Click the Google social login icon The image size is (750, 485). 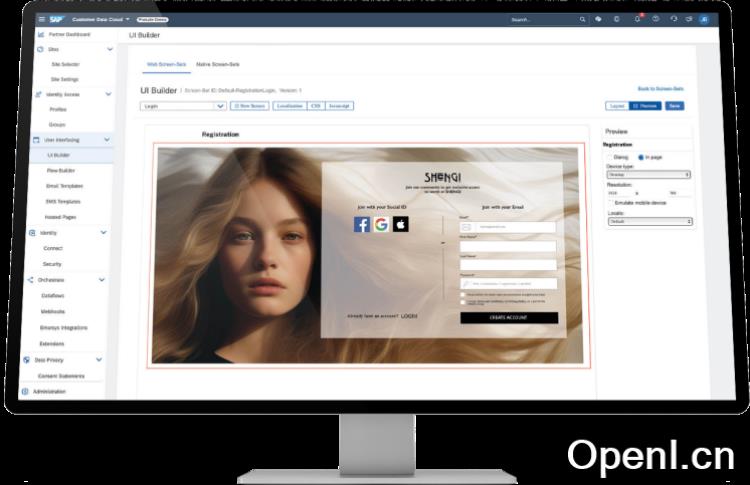click(x=381, y=224)
